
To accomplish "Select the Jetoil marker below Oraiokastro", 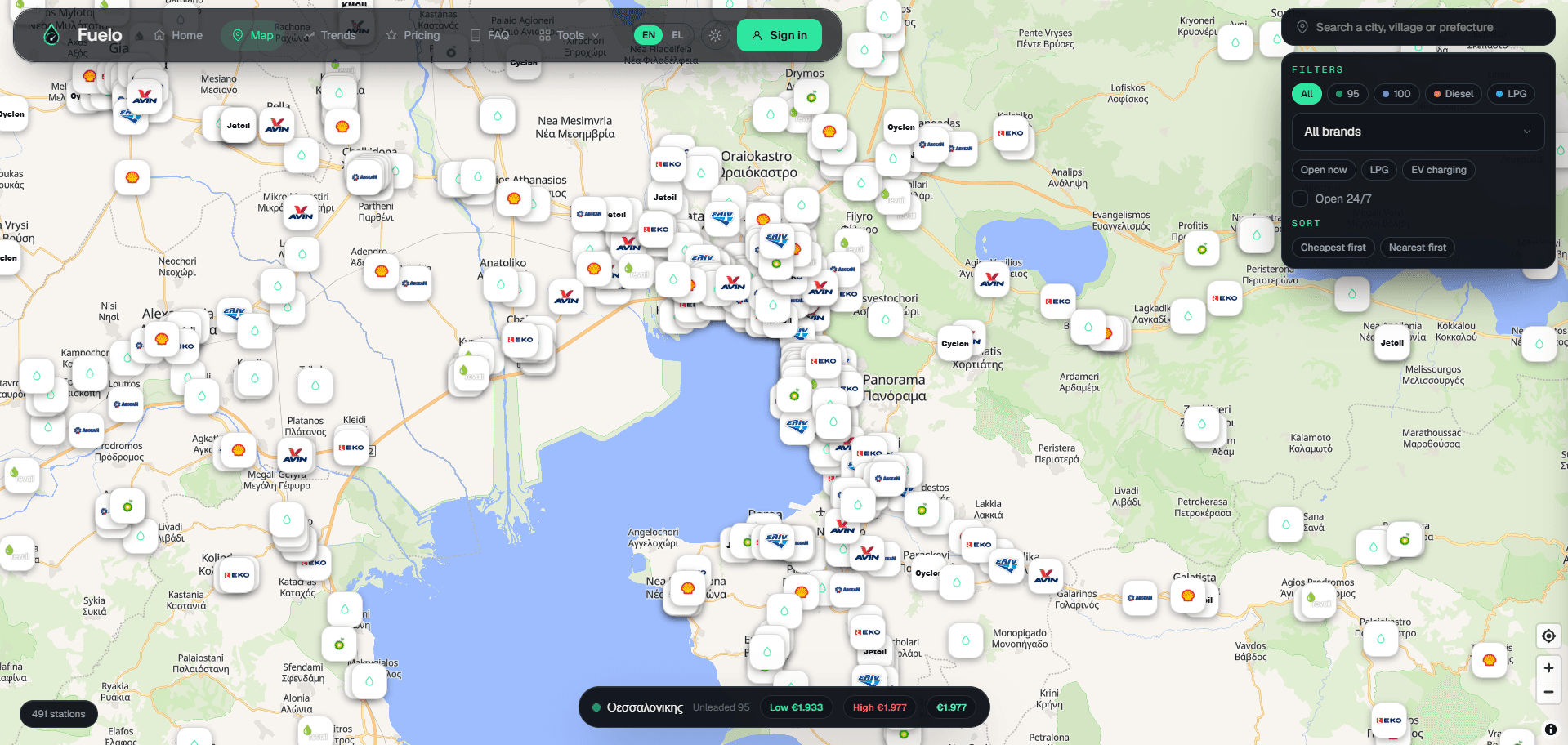I will [665, 198].
